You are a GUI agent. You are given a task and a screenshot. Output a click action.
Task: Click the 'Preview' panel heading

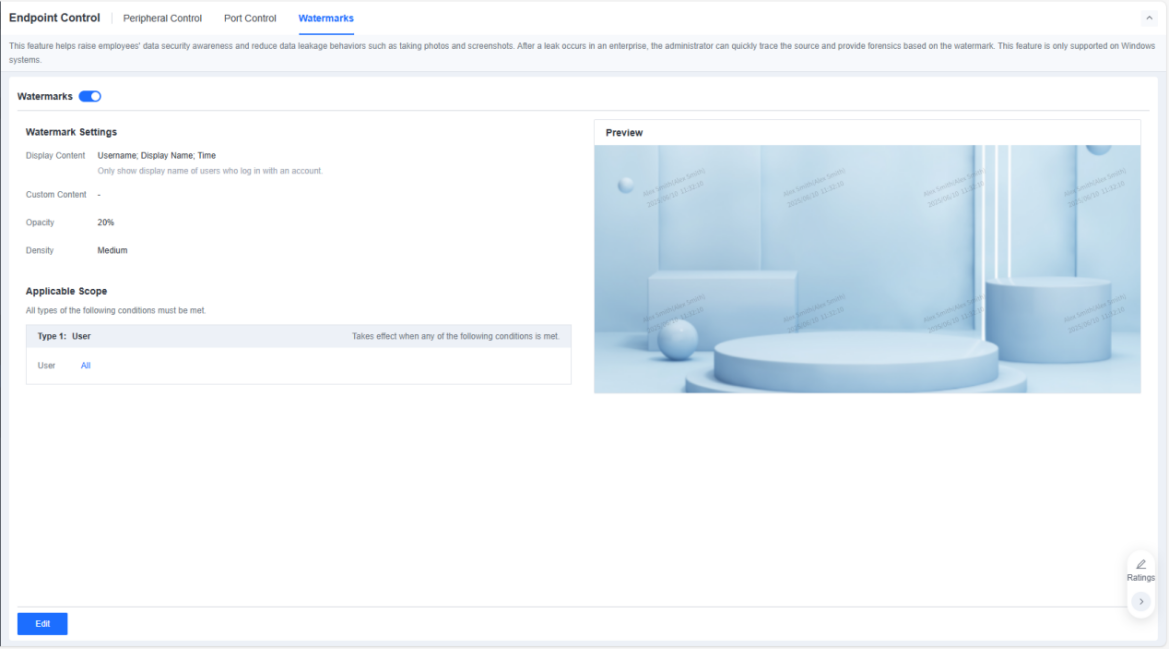point(624,133)
